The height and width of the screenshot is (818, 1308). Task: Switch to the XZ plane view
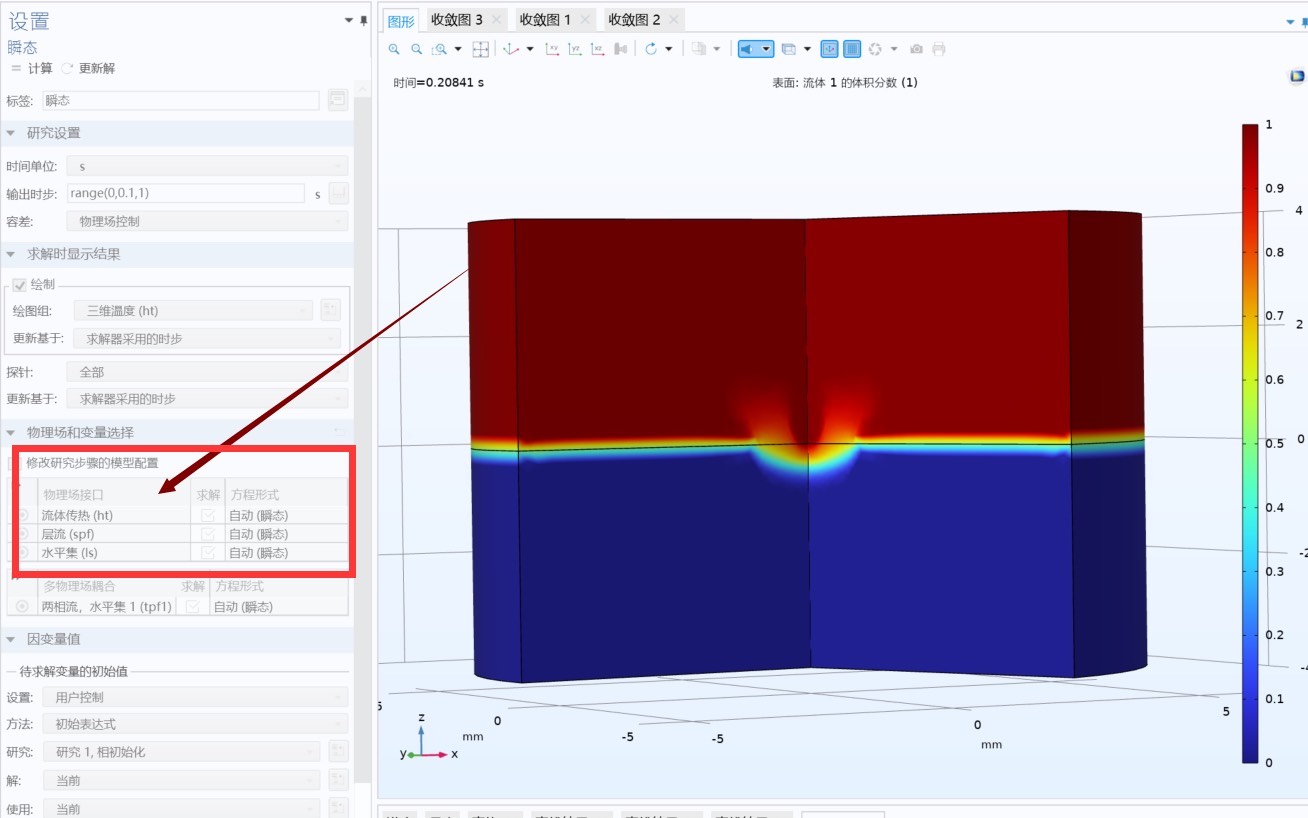tap(597, 49)
